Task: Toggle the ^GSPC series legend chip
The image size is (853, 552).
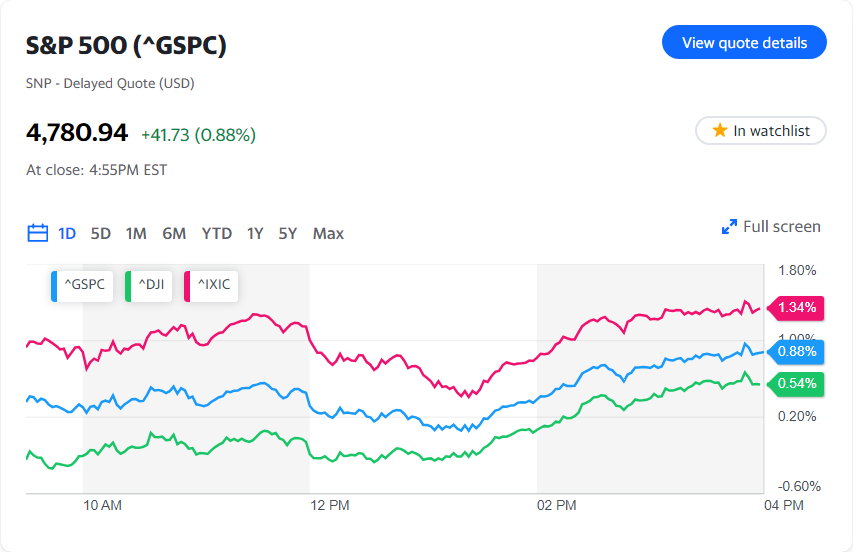Action: coord(82,286)
